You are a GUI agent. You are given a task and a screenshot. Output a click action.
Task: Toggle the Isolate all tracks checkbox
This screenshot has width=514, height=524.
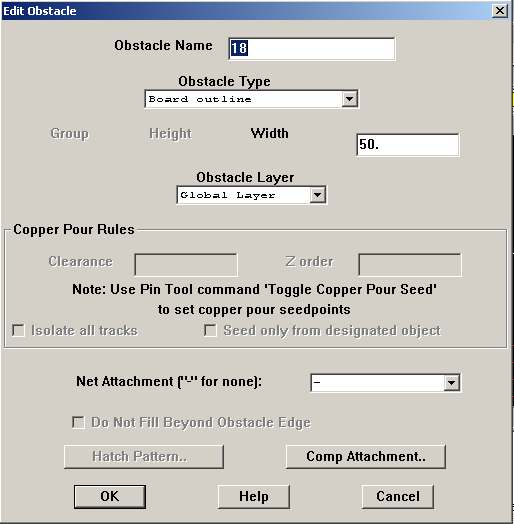point(18,331)
